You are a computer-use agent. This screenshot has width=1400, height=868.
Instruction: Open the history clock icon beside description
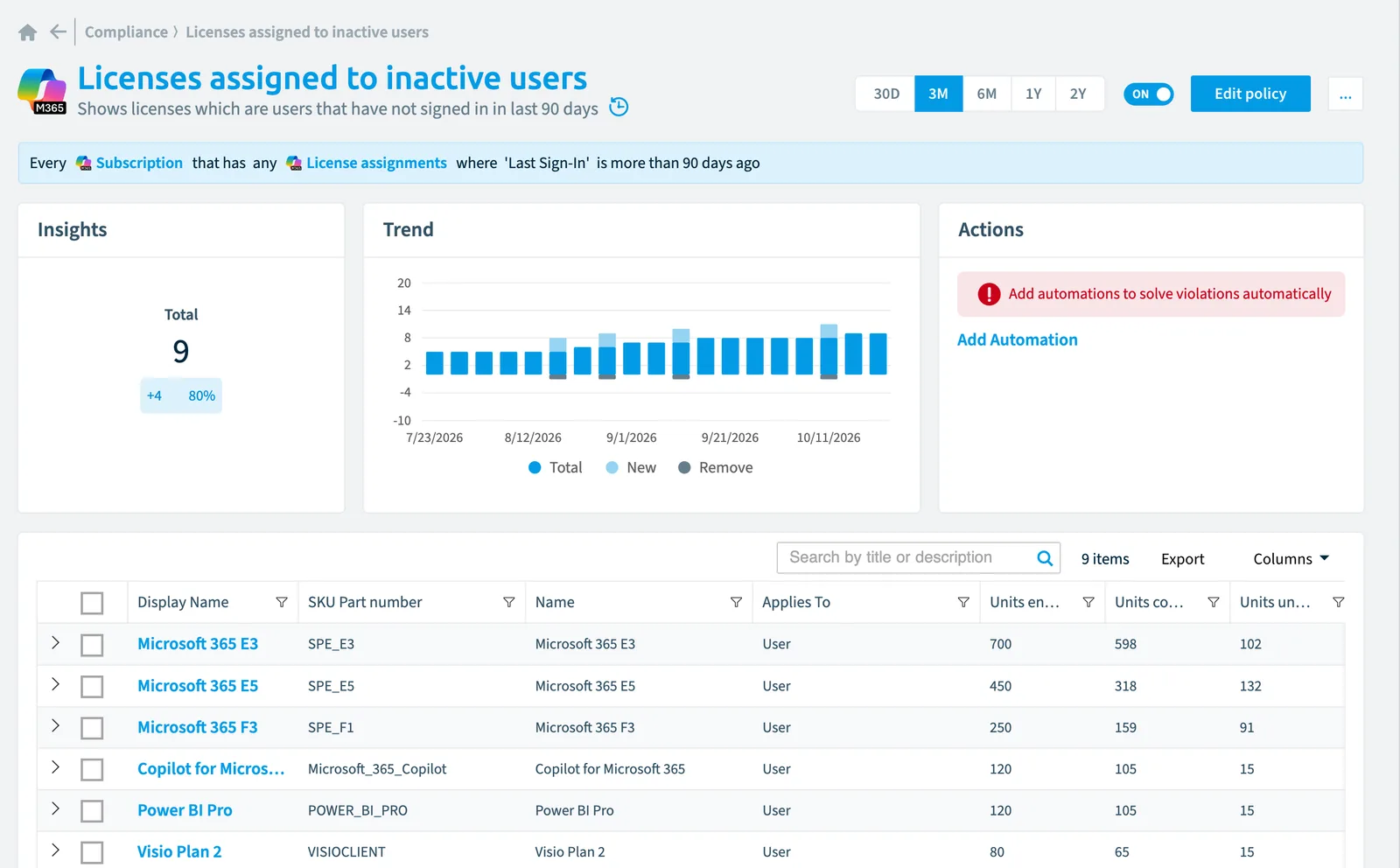619,107
